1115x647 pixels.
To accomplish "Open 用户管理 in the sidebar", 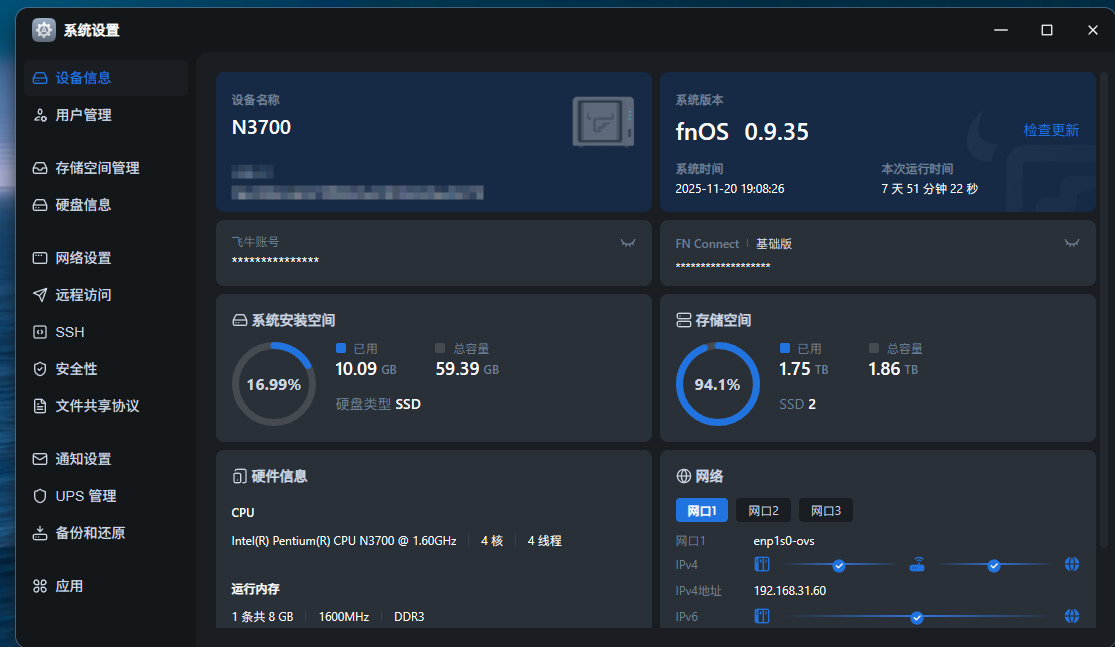I will point(83,115).
